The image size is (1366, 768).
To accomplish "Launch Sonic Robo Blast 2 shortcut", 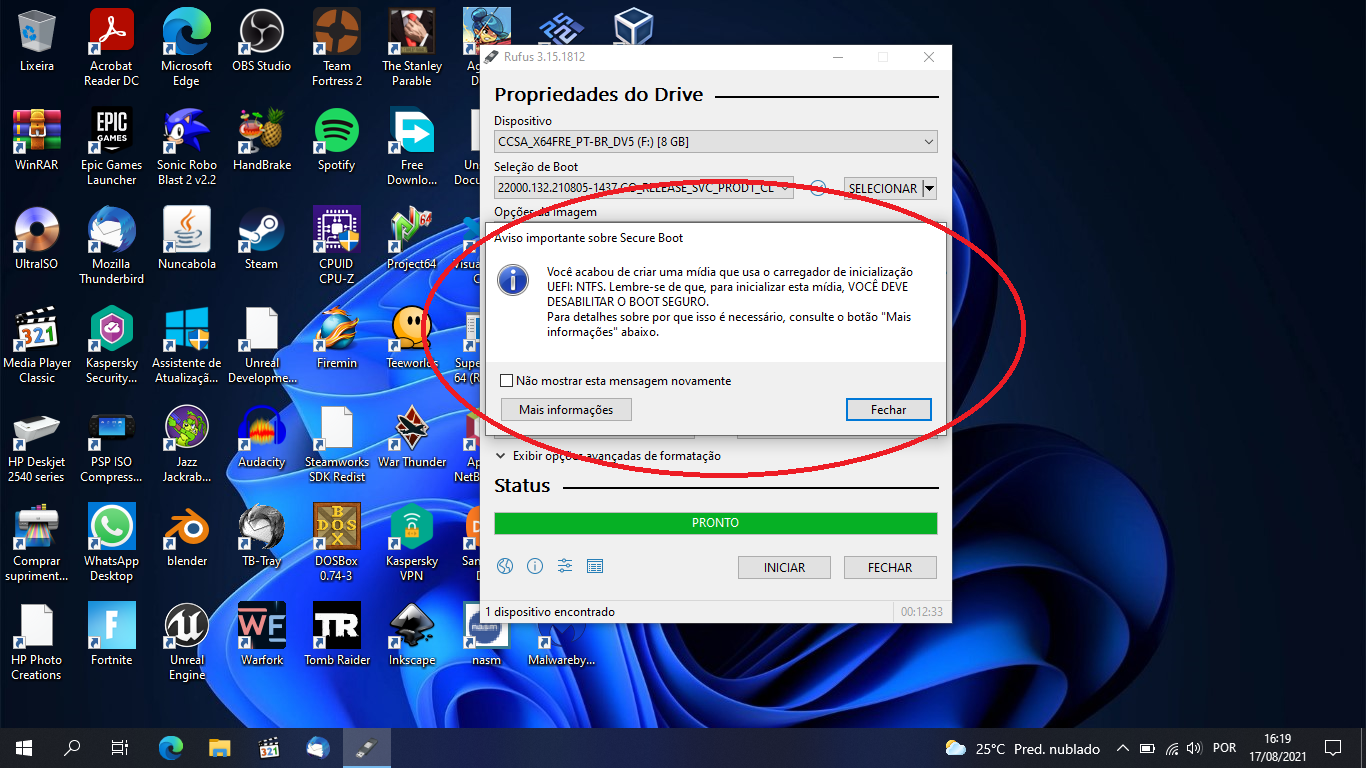I will click(x=187, y=147).
